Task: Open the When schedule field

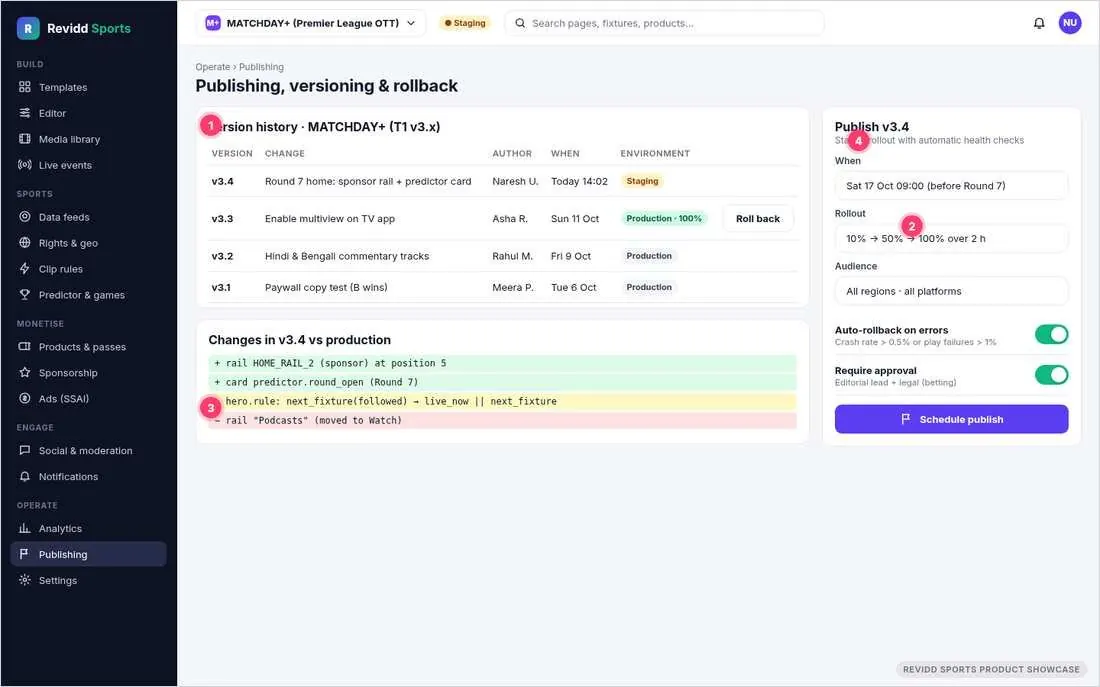Action: (951, 186)
